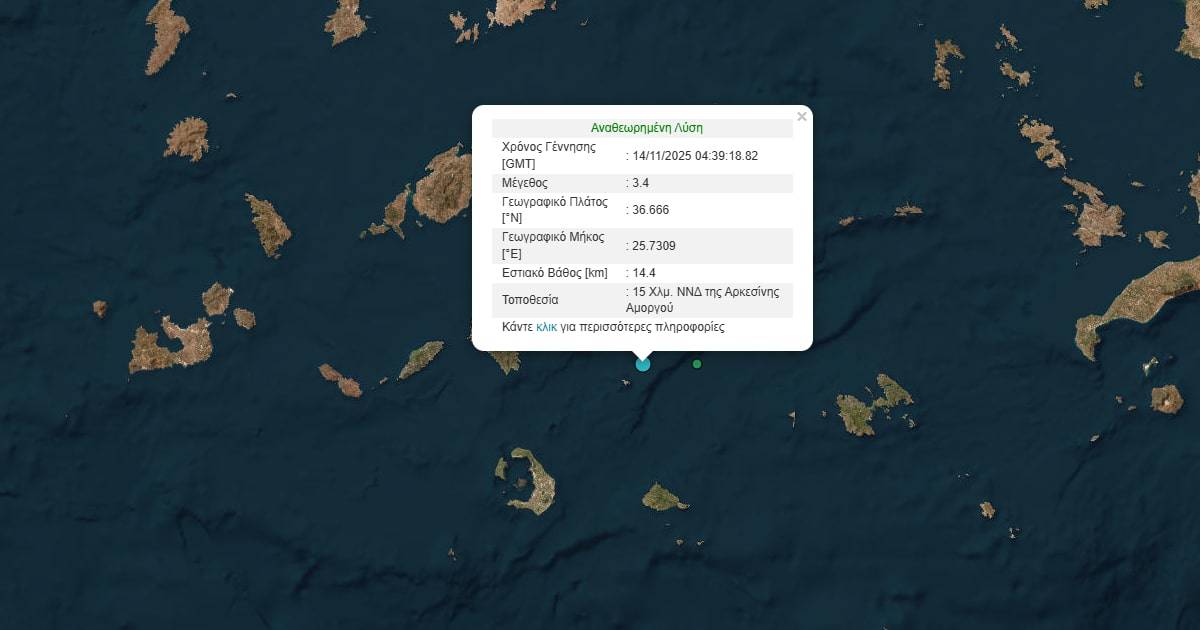Screen dimensions: 1200x630
Task: Close the earthquake info popup
Action: click(x=801, y=117)
